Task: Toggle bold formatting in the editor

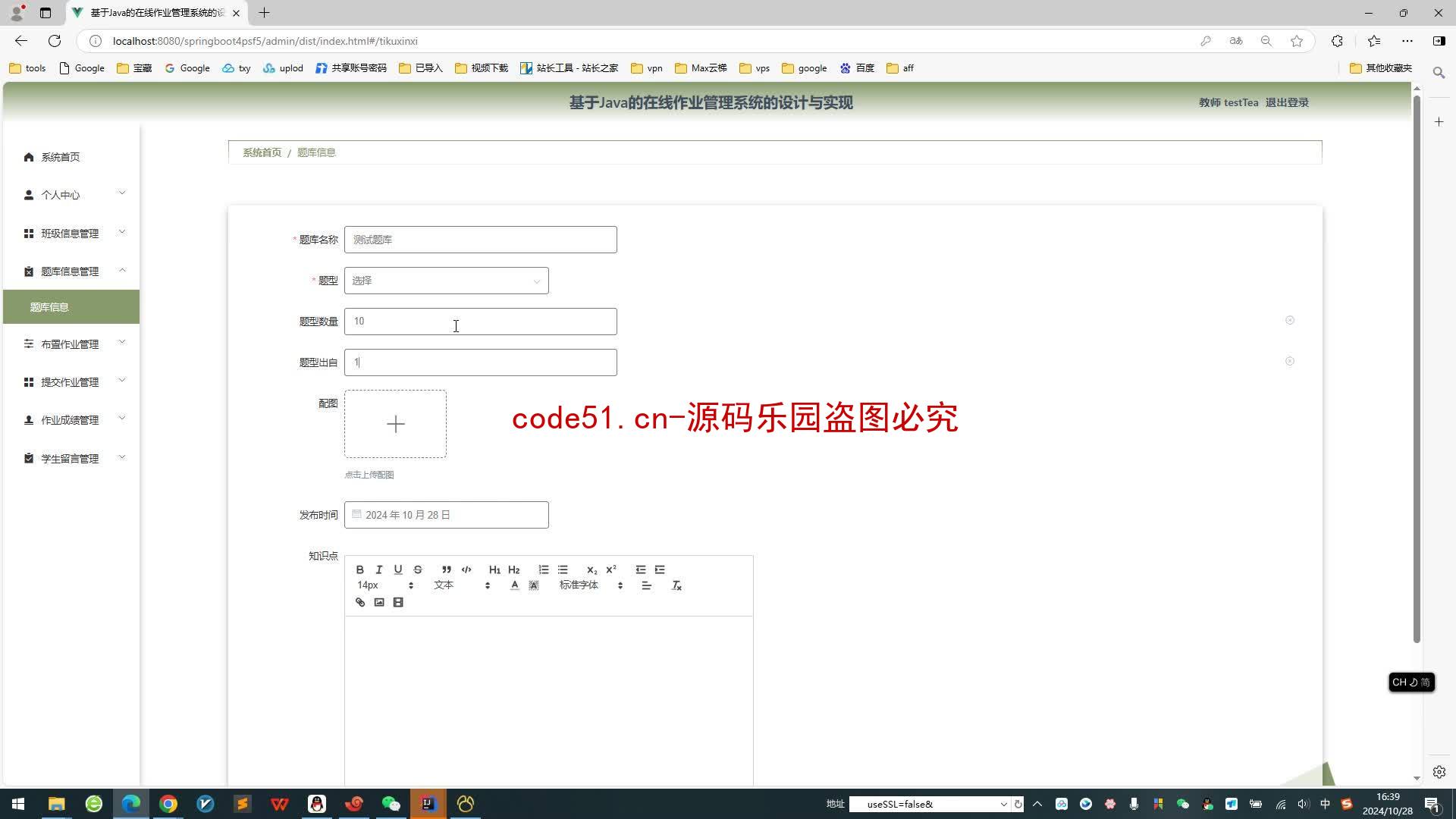Action: (360, 570)
